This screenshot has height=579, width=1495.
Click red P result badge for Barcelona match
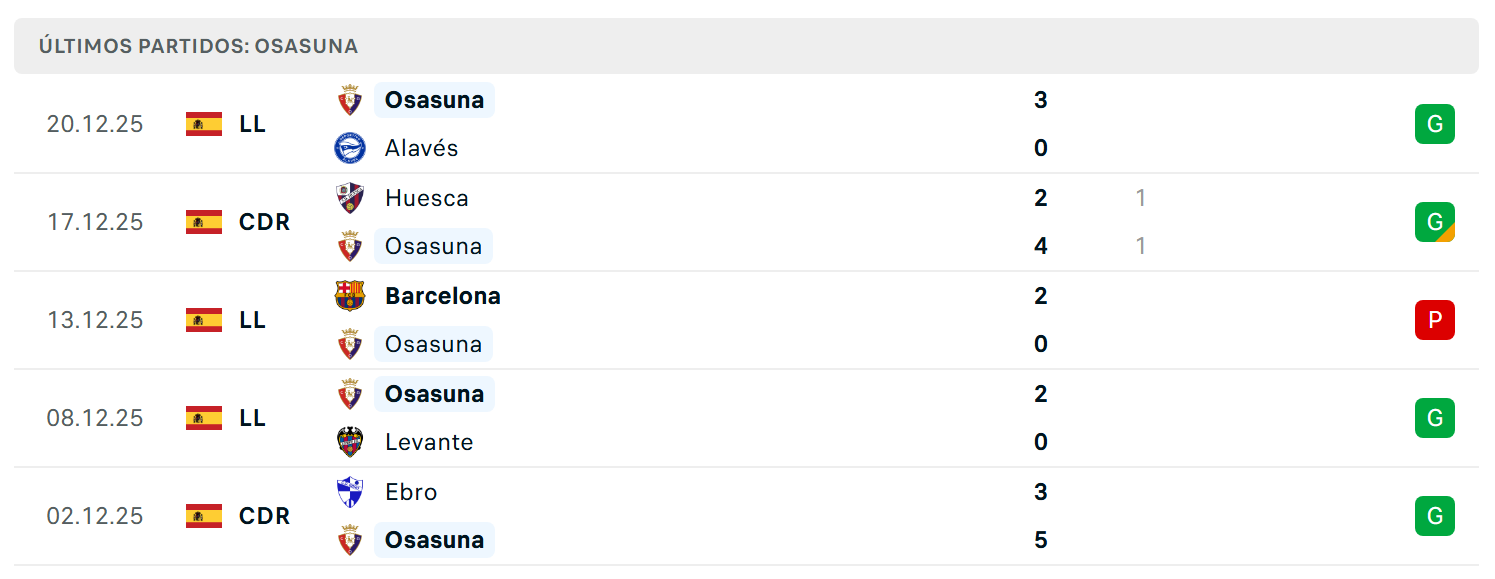pyautogui.click(x=1434, y=320)
